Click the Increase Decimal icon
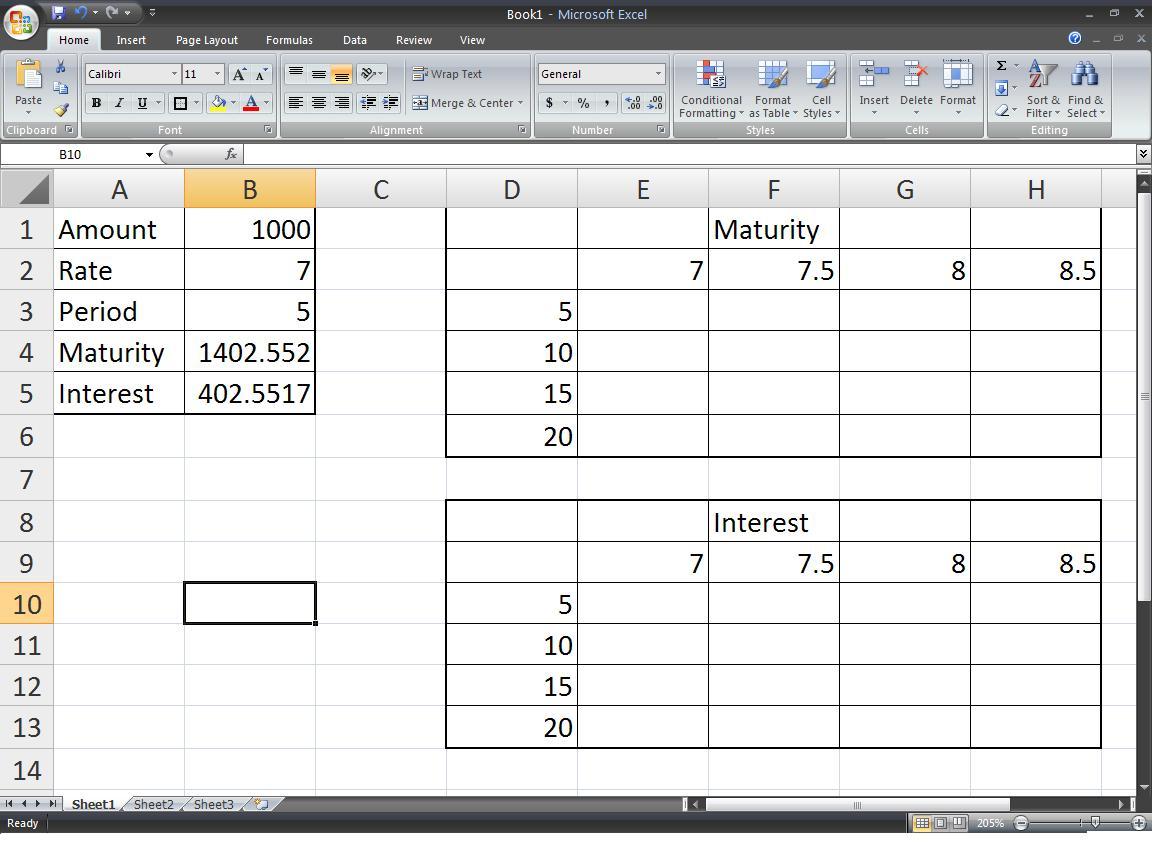Viewport: 1152px width, 864px height. coord(630,102)
